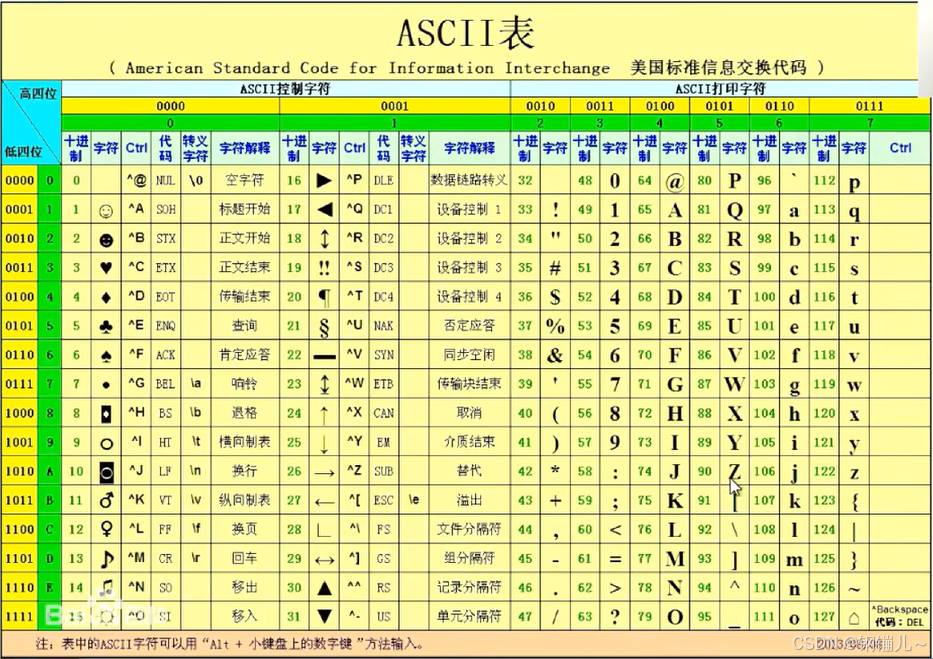Click the house symbol for decimal 127
Screen dimensions: 933x659
pyautogui.click(x=854, y=618)
